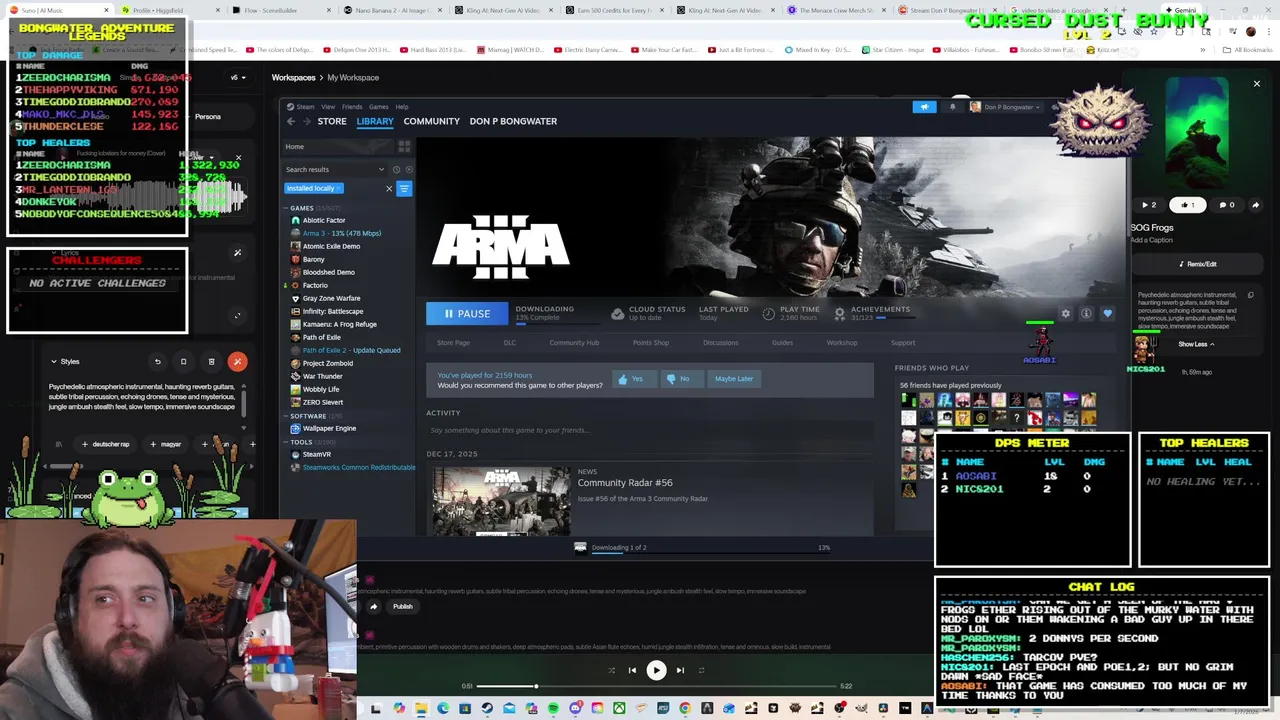Open the Arma 3 Workshop link
This screenshot has height=720, width=1280.
[x=842, y=343]
